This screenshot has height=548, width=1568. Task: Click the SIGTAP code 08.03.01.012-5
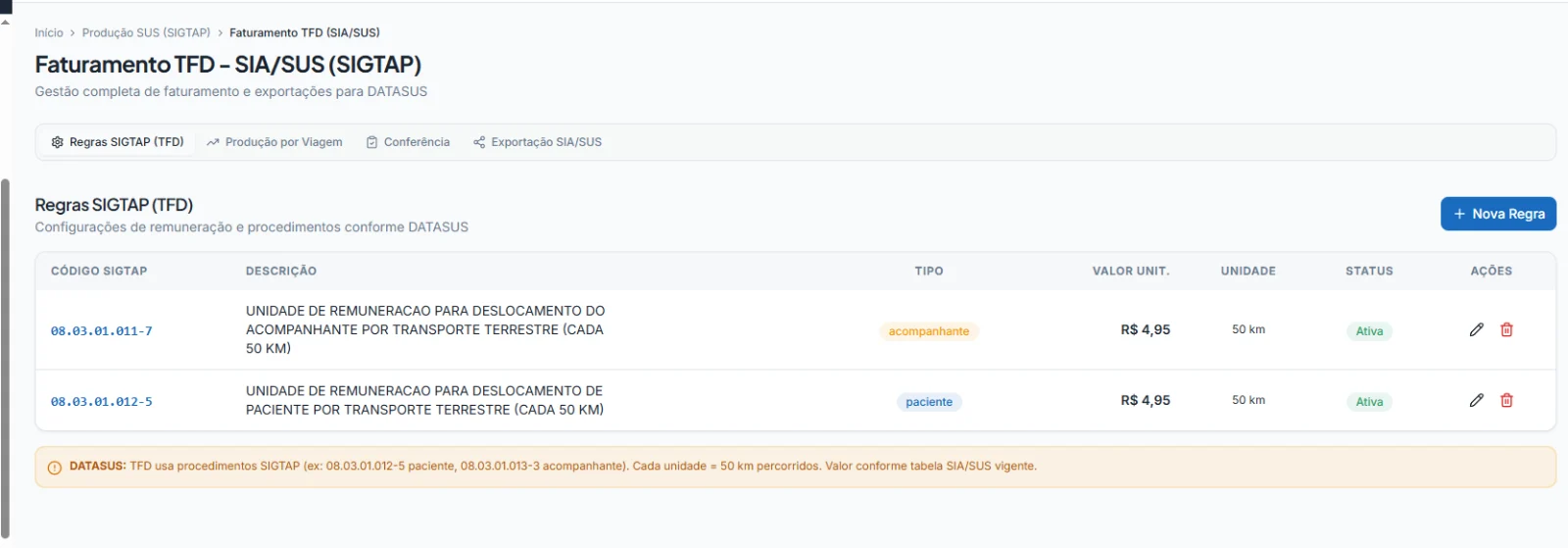pyautogui.click(x=102, y=402)
